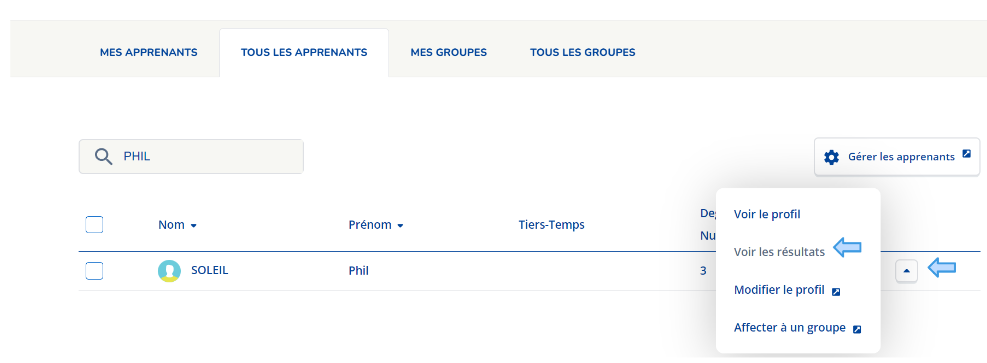Click the magnifying glass search icon
The height and width of the screenshot is (363, 987).
103,156
